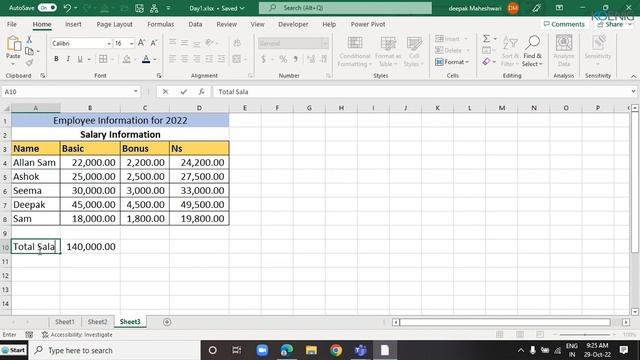Expand the formula bar chevron

pos(633,91)
